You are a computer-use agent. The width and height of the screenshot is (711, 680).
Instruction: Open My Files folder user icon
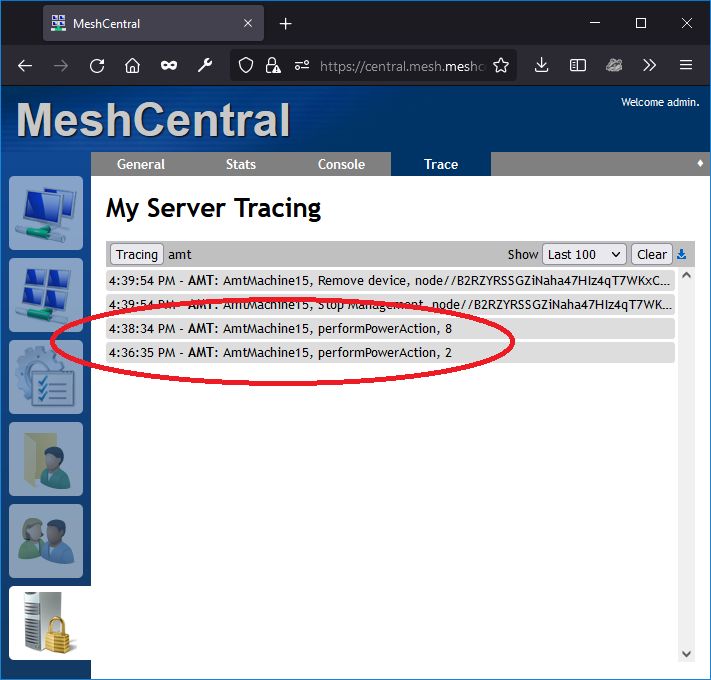[46, 459]
